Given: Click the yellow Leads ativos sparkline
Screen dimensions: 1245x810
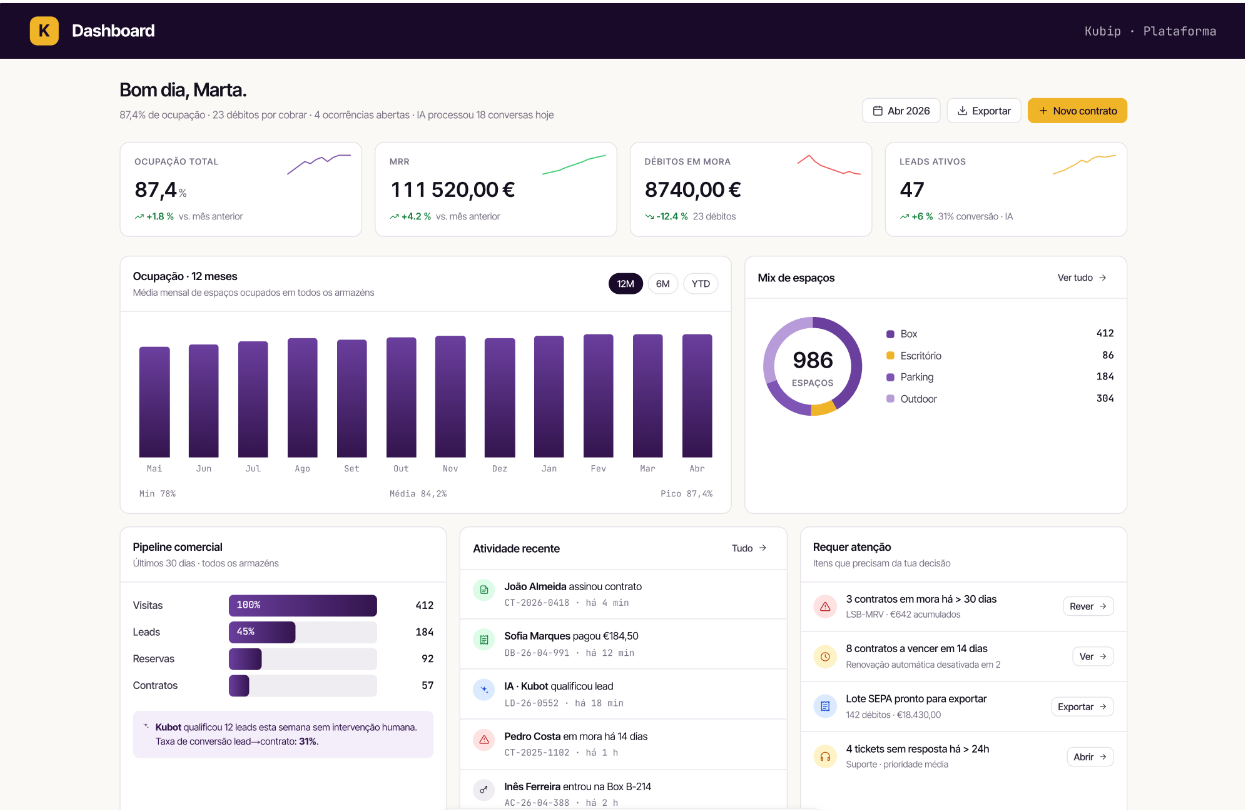Looking at the screenshot, I should click(x=1084, y=164).
